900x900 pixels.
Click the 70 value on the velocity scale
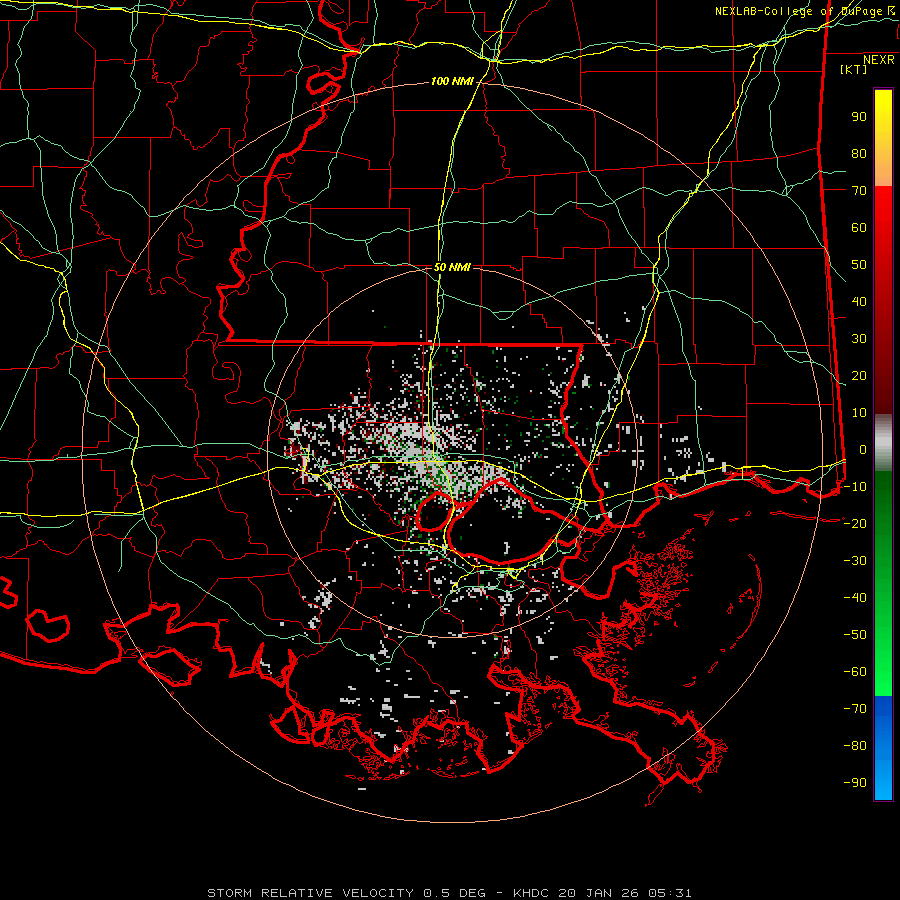tap(859, 191)
